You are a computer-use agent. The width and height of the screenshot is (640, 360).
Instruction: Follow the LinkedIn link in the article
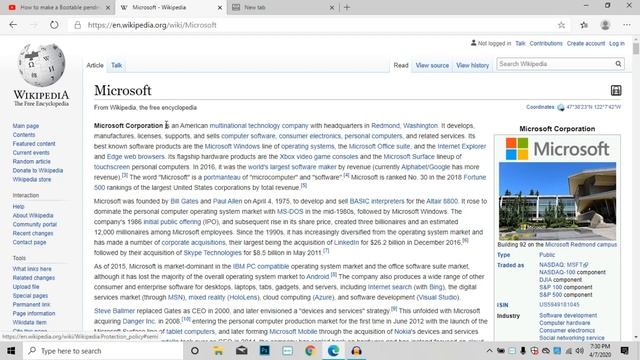pos(346,242)
